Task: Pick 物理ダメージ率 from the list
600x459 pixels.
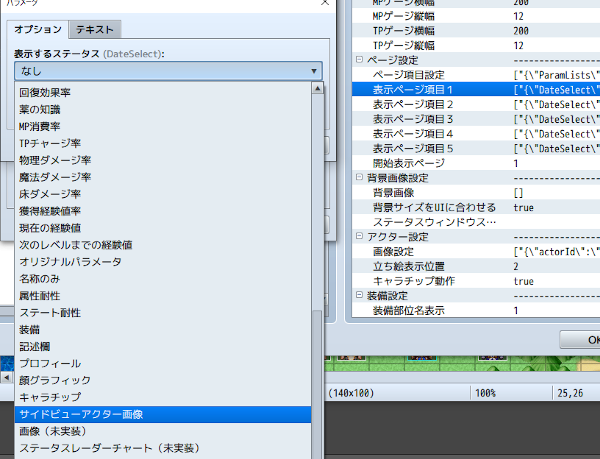Action: 163,160
